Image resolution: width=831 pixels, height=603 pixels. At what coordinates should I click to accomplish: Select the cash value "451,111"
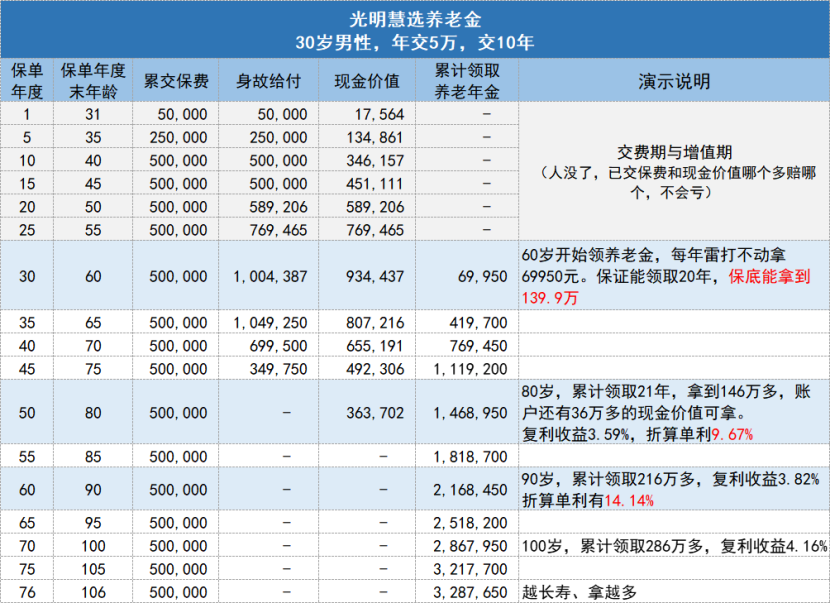(x=375, y=184)
